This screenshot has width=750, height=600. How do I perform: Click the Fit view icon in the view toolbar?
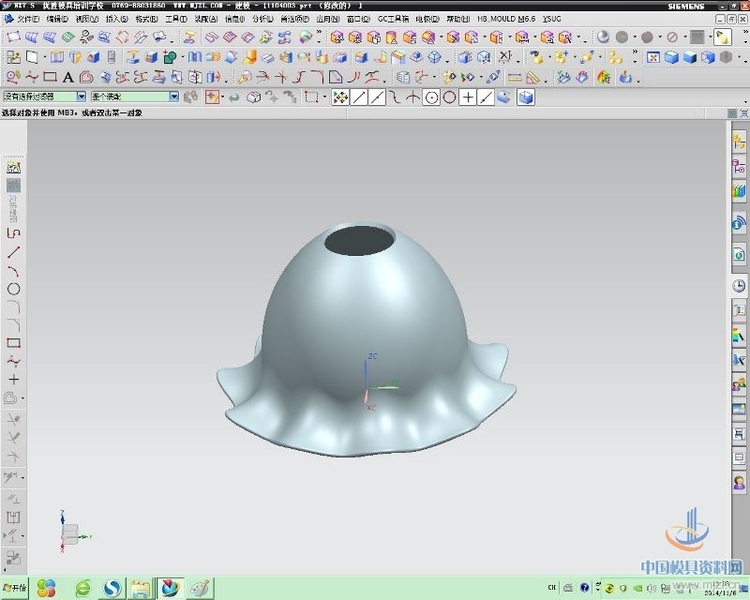(x=651, y=57)
